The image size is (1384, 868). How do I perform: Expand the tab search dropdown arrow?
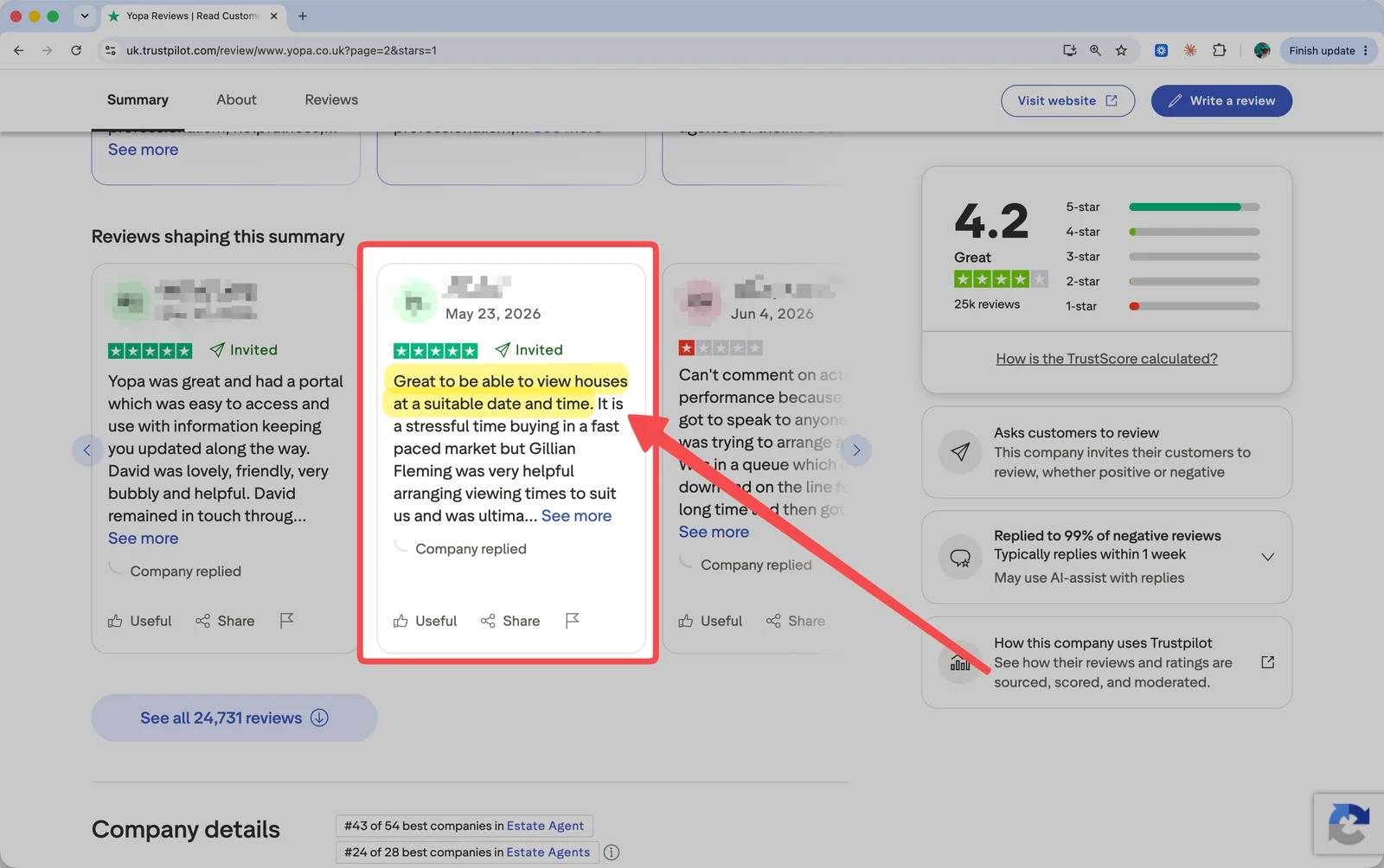84,16
